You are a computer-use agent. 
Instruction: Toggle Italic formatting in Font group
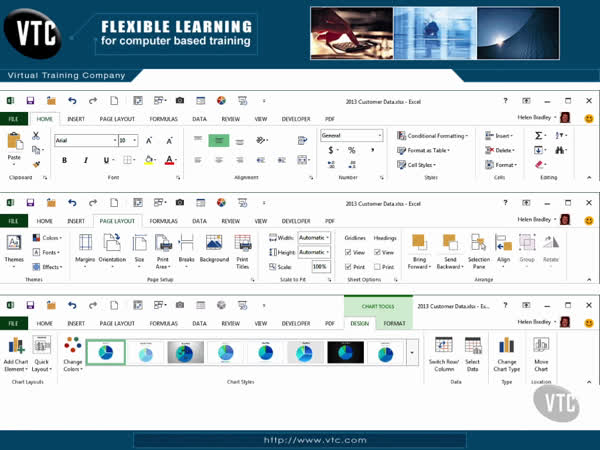point(85,160)
